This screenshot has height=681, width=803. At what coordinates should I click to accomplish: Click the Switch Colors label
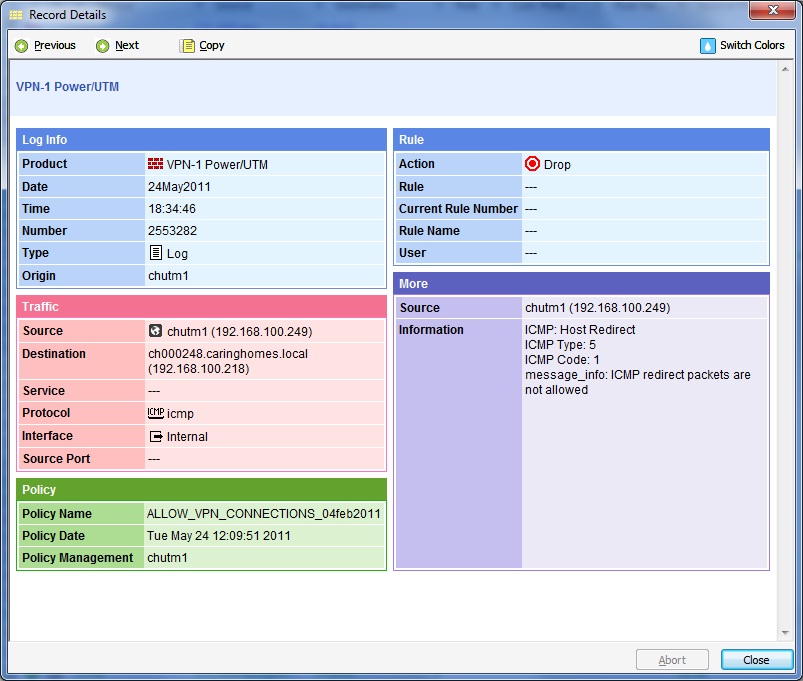click(x=752, y=45)
